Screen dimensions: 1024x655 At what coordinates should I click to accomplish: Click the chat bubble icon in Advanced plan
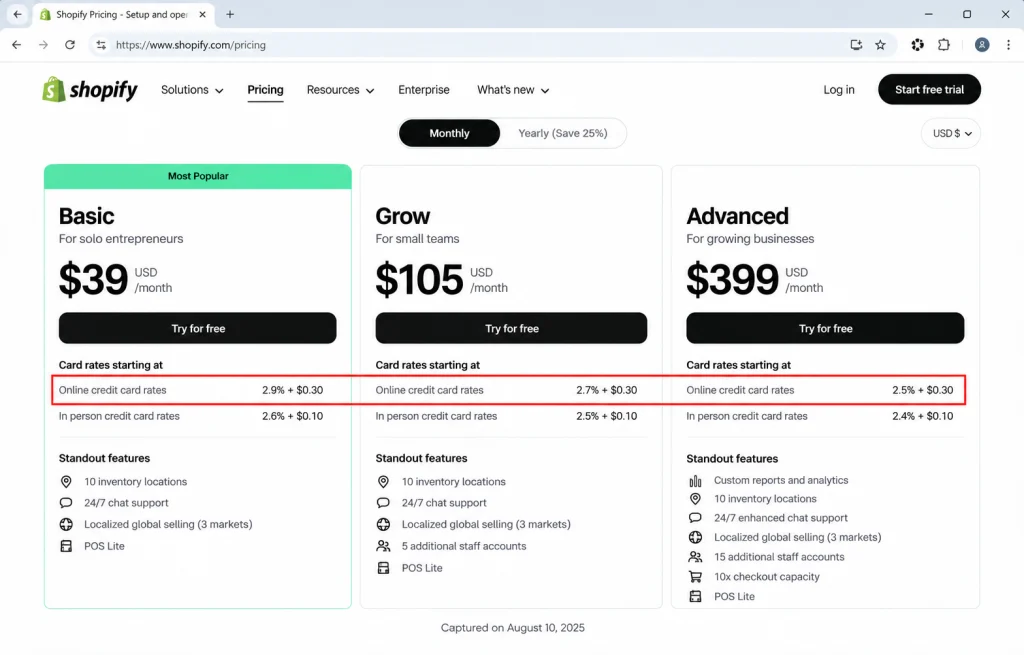(696, 518)
